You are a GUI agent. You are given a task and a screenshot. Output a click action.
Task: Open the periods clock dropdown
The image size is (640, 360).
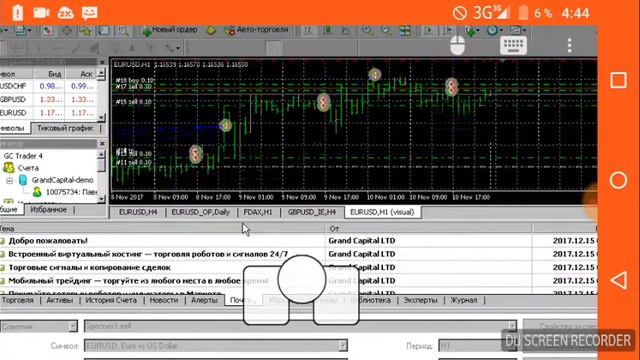pyautogui.click(x=494, y=31)
